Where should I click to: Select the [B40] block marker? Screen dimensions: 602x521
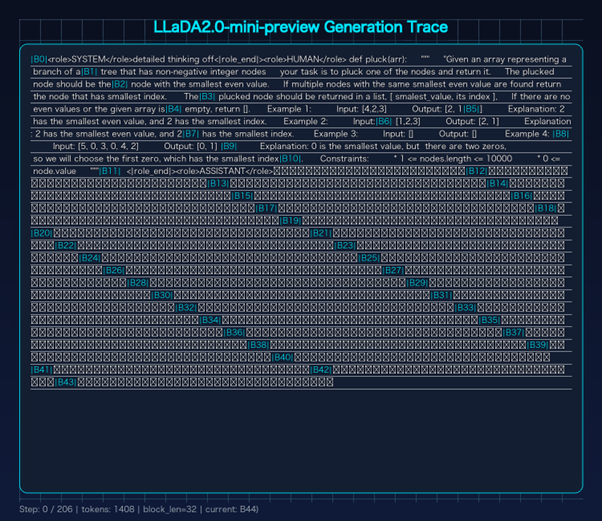point(282,357)
